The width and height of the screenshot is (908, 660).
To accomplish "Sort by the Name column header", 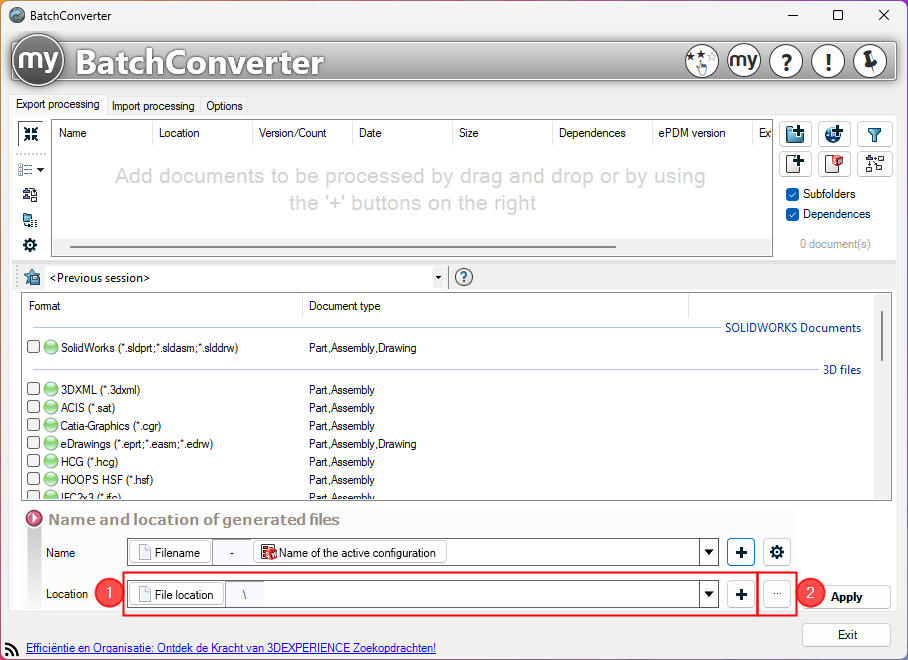I will coord(102,133).
